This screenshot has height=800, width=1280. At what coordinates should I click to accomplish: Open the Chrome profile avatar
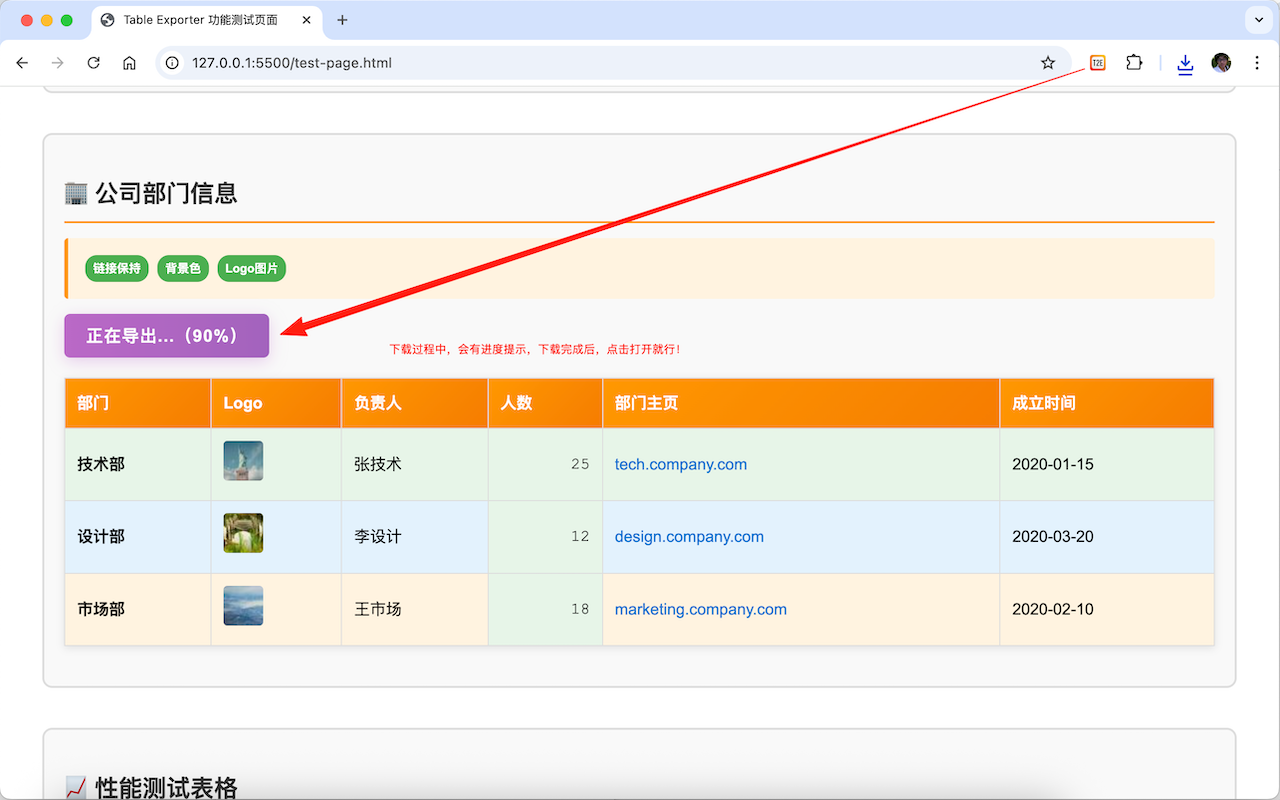click(1221, 63)
